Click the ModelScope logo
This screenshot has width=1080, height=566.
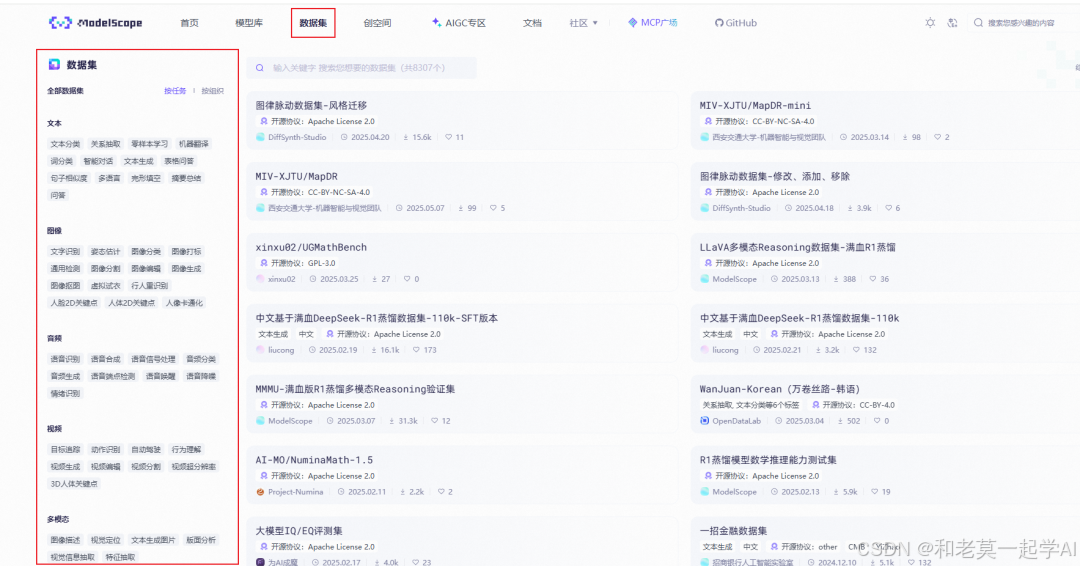(96, 23)
